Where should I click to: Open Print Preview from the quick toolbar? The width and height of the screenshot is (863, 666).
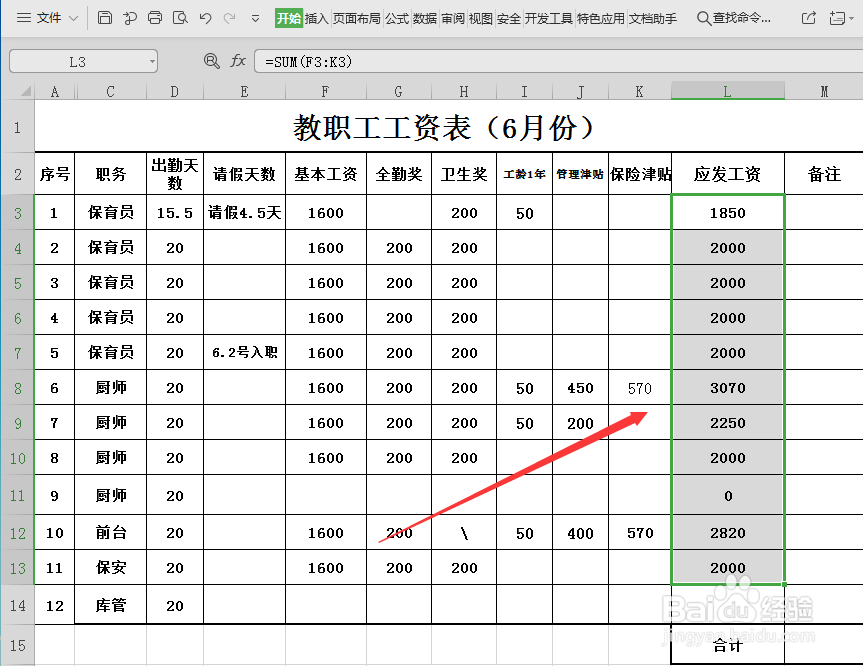tap(180, 17)
